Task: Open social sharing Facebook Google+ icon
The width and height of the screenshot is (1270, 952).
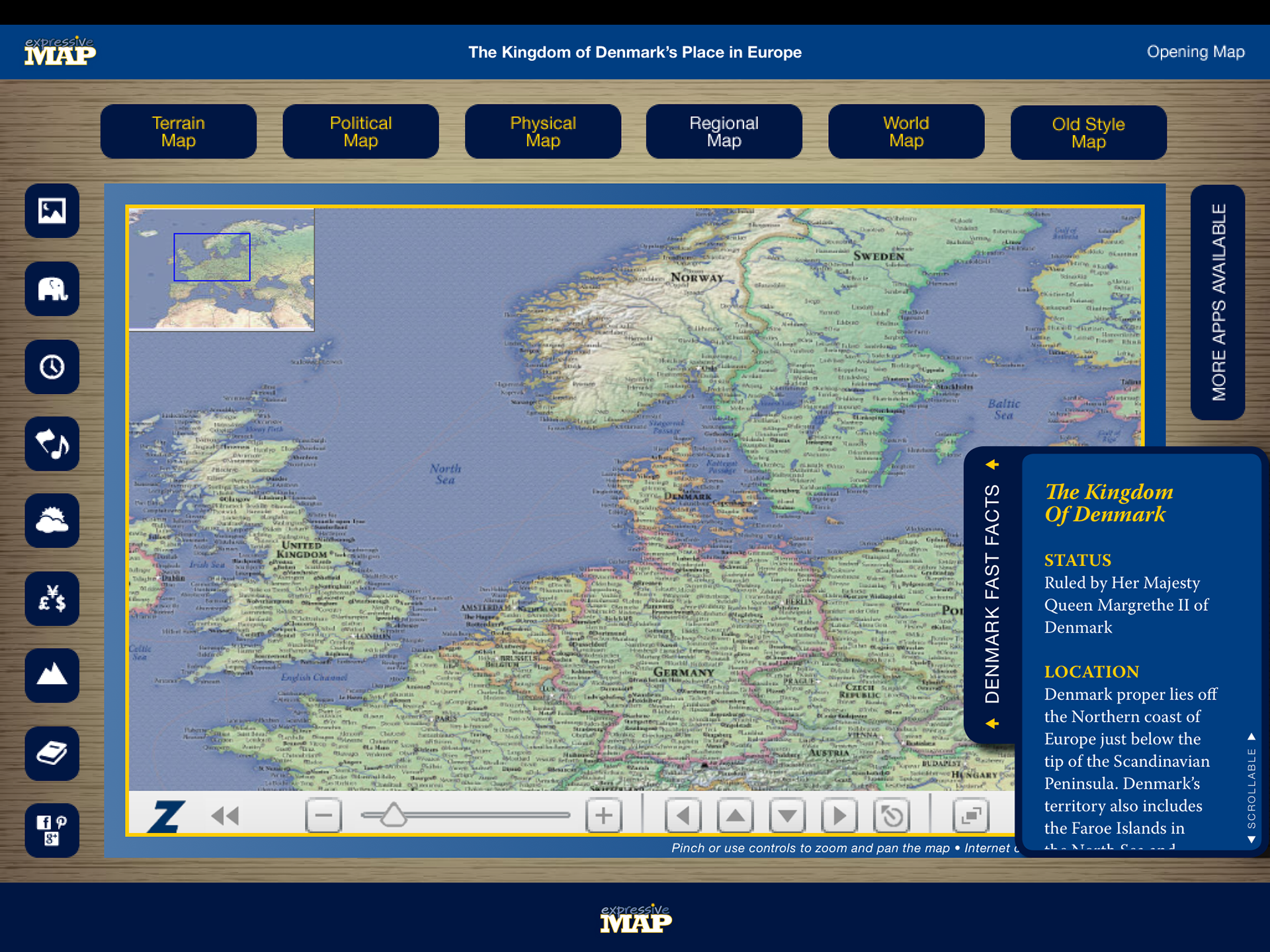Action: point(52,830)
